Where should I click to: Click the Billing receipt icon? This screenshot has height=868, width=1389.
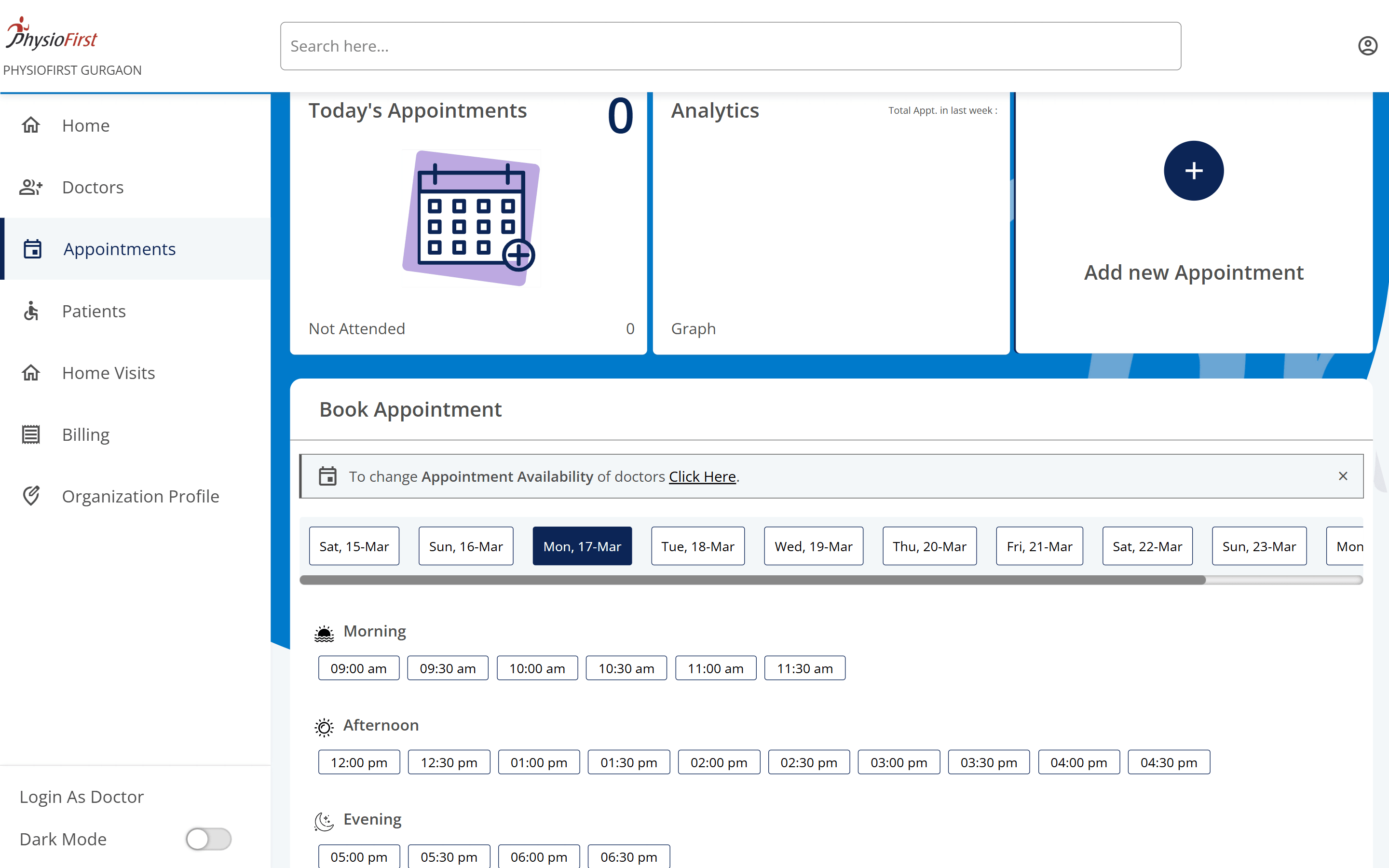pos(31,434)
